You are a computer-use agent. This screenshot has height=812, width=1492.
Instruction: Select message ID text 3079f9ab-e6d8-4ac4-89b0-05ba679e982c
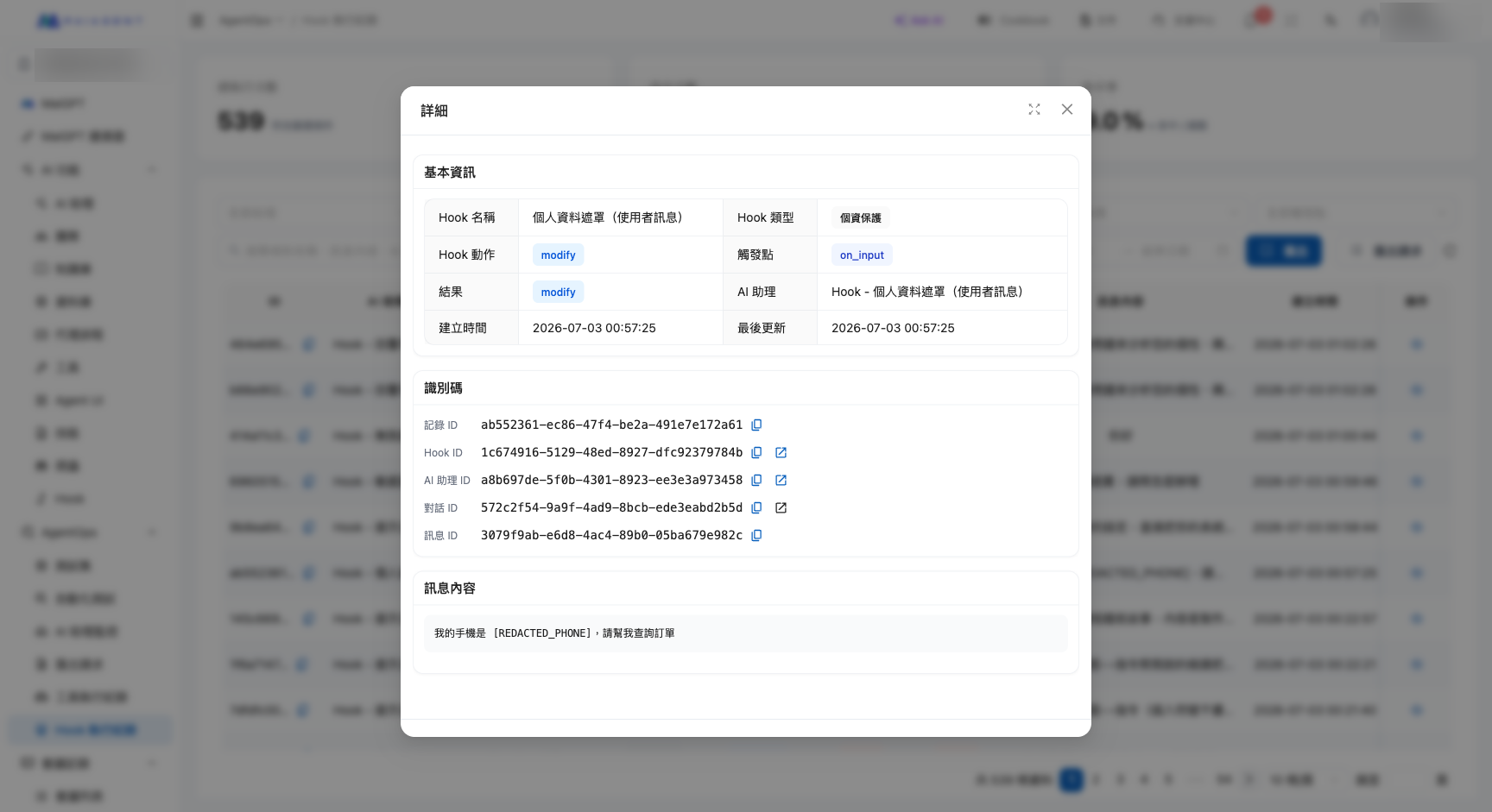[611, 535]
